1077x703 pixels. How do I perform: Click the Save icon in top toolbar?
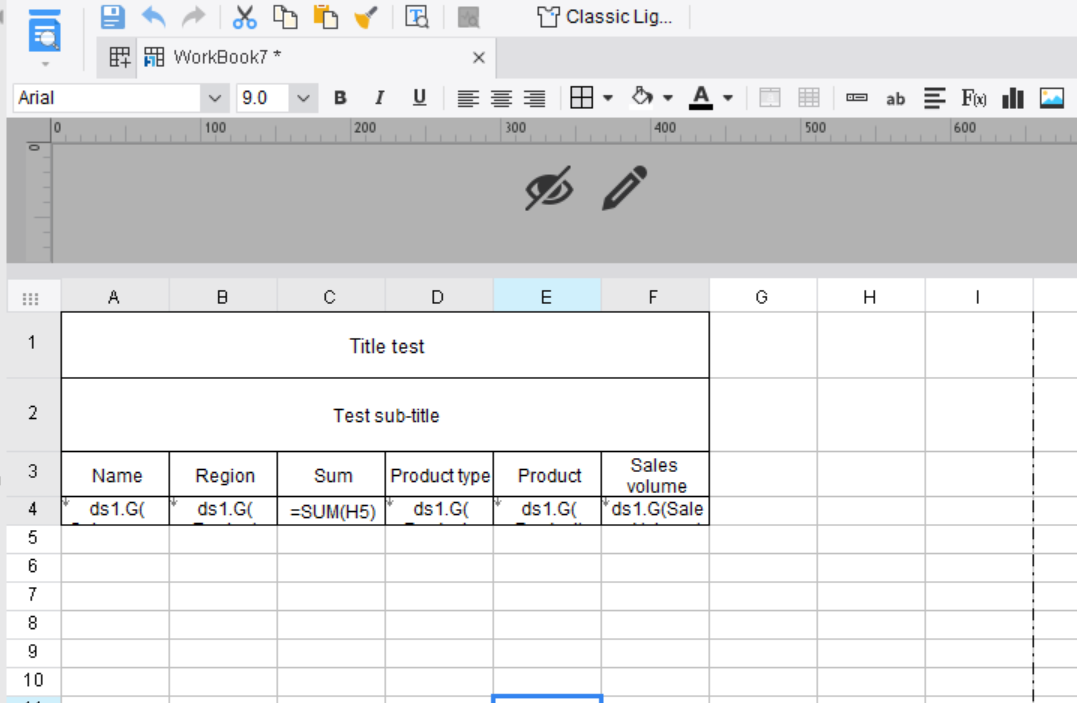point(113,16)
